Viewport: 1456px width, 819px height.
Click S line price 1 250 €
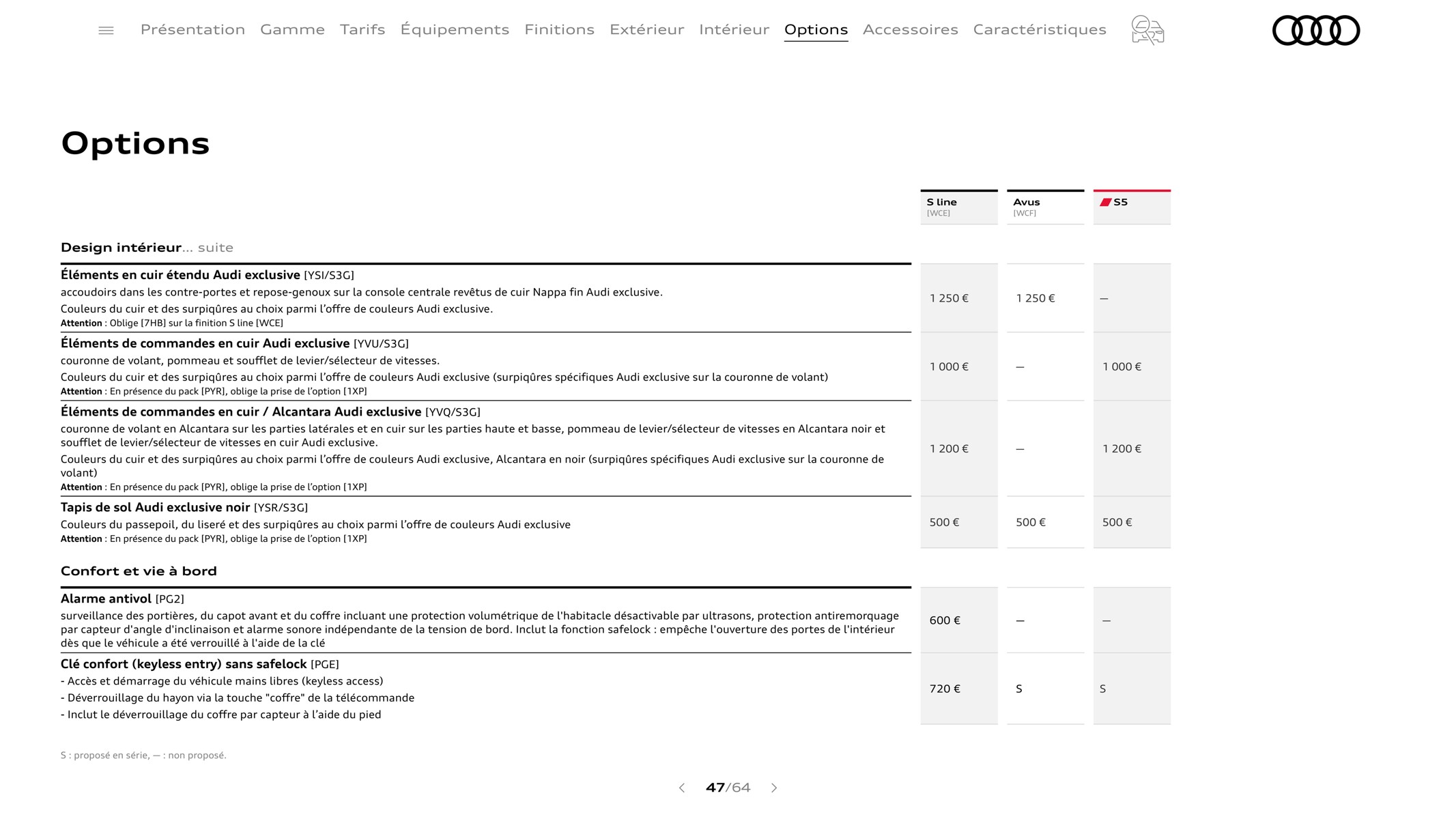click(x=949, y=298)
